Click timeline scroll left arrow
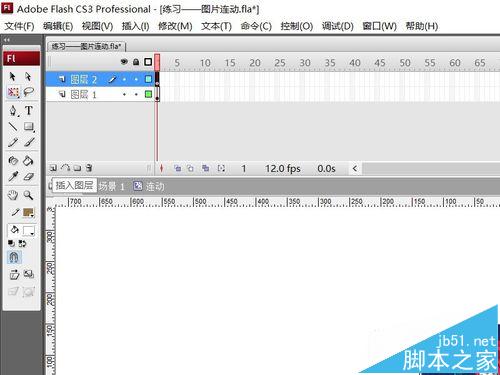Image resolution: width=500 pixels, height=375 pixels. click(x=355, y=169)
